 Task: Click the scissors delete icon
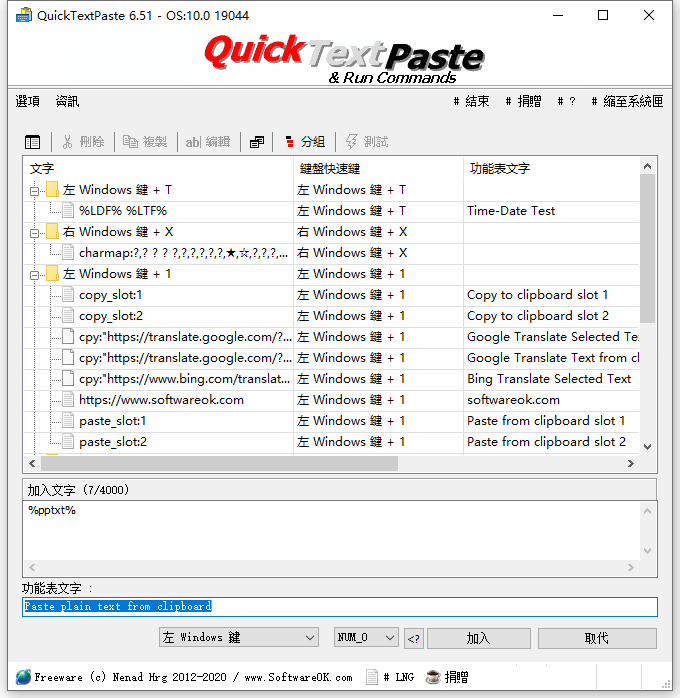[x=67, y=142]
